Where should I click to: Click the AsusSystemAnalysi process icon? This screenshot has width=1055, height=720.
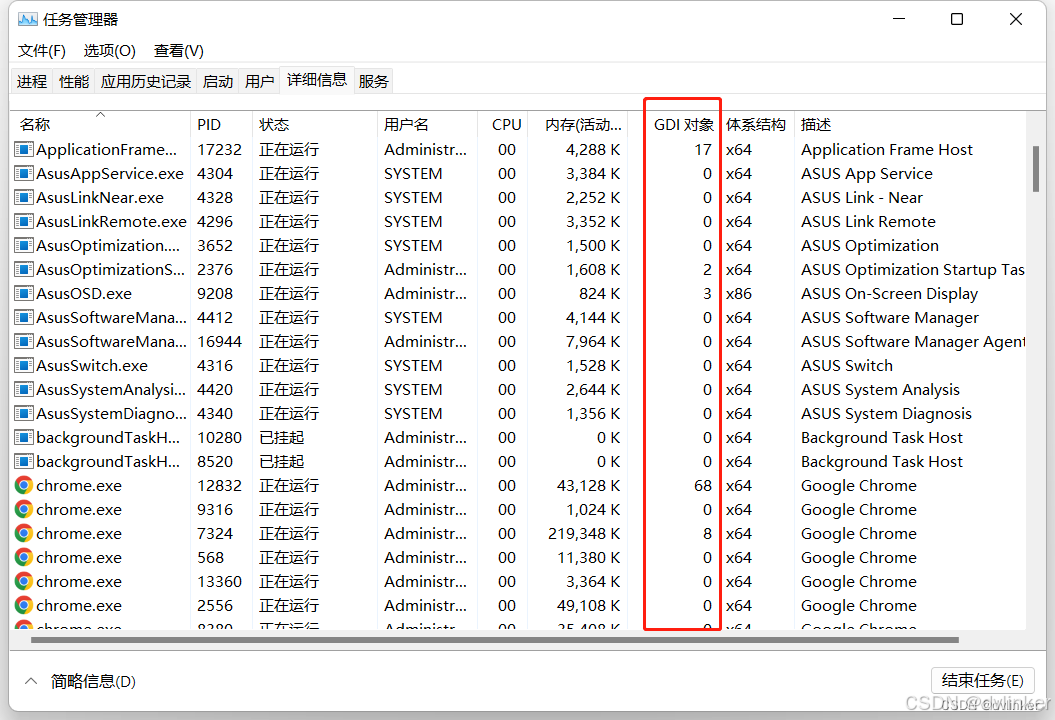(x=24, y=390)
